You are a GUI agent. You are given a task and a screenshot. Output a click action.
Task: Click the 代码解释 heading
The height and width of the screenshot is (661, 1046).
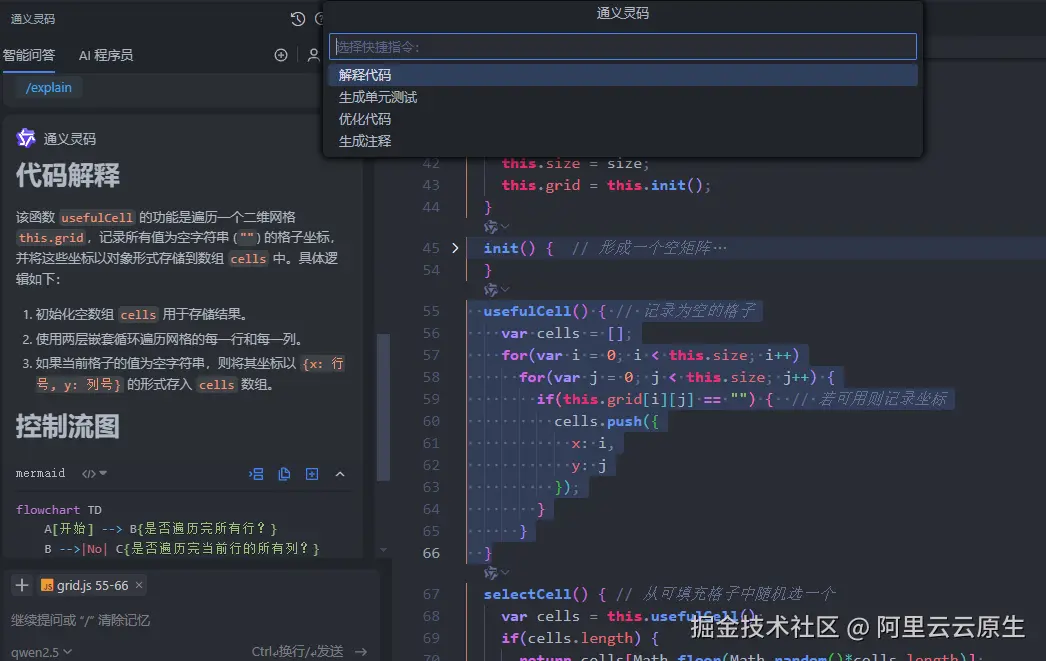tap(67, 175)
